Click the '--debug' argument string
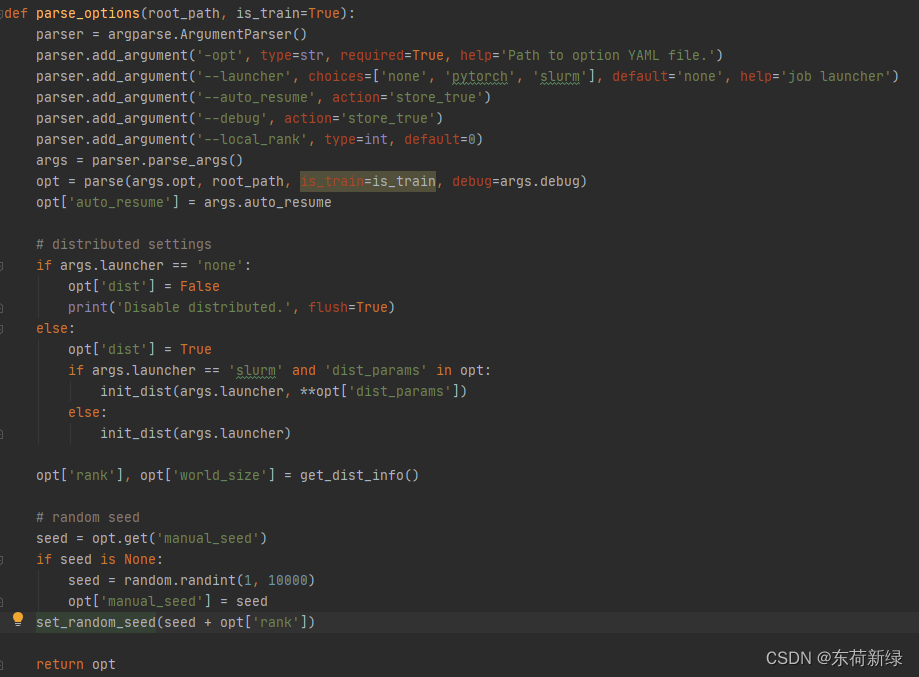Viewport: 919px width, 677px height. click(232, 118)
